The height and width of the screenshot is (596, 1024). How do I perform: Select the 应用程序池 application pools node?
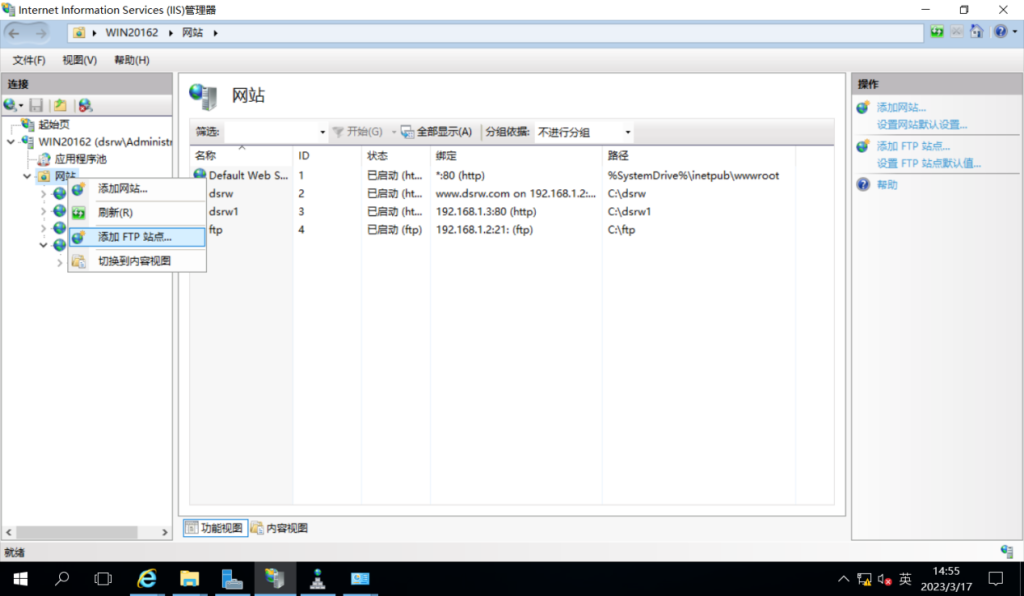80,159
